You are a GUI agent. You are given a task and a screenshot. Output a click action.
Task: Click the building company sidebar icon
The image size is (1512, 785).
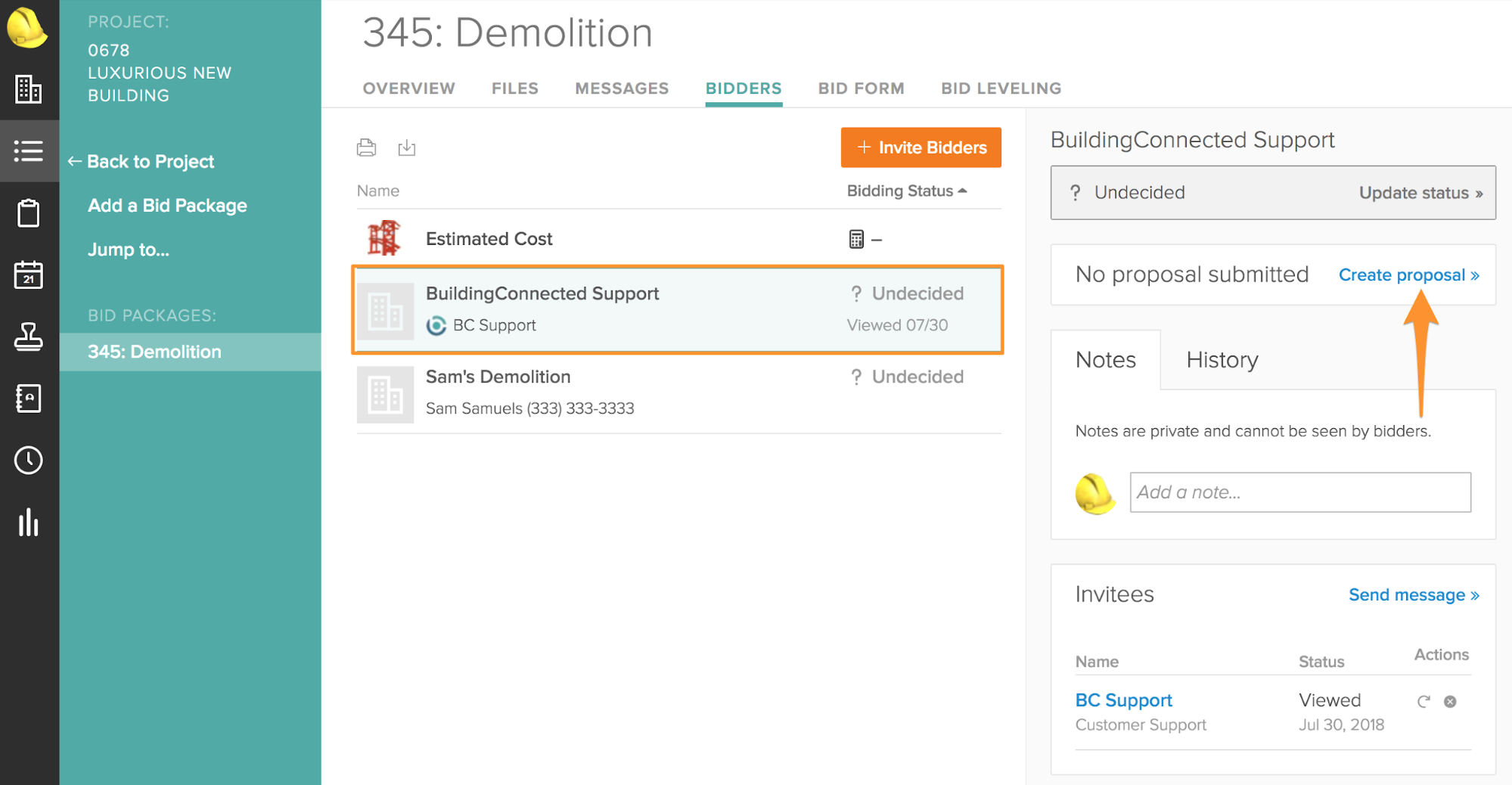click(29, 89)
